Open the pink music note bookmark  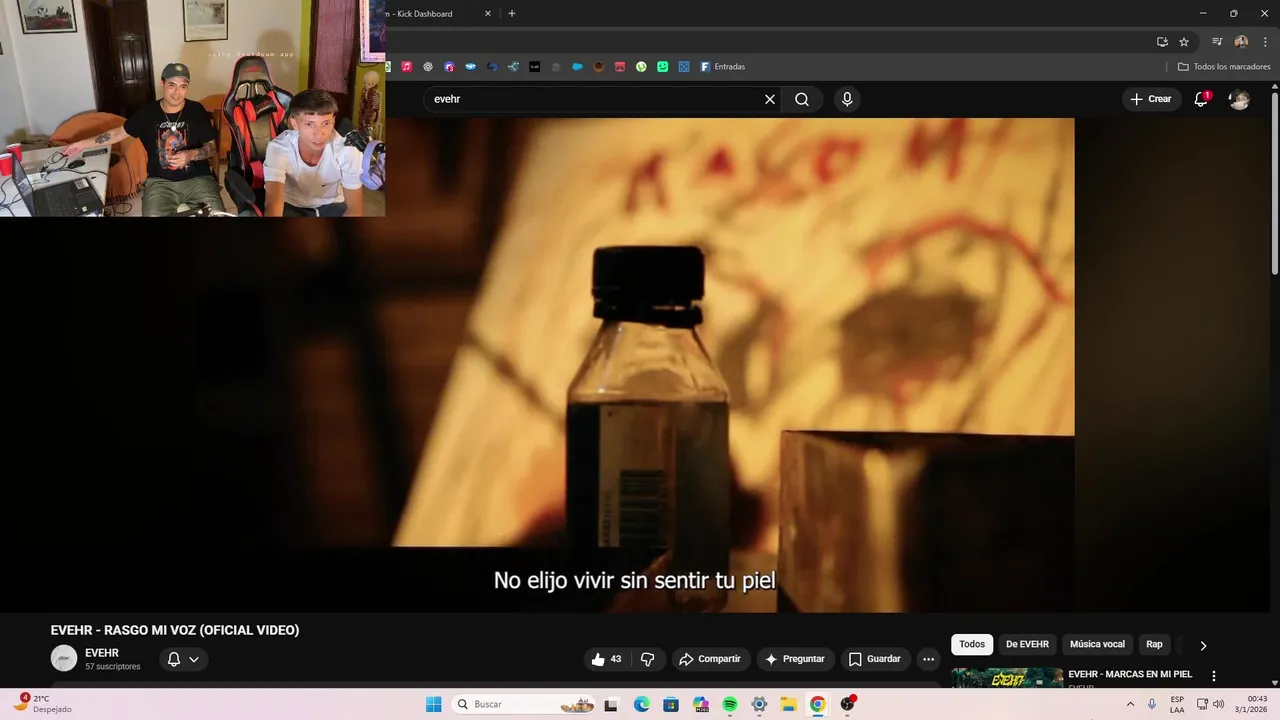click(407, 67)
